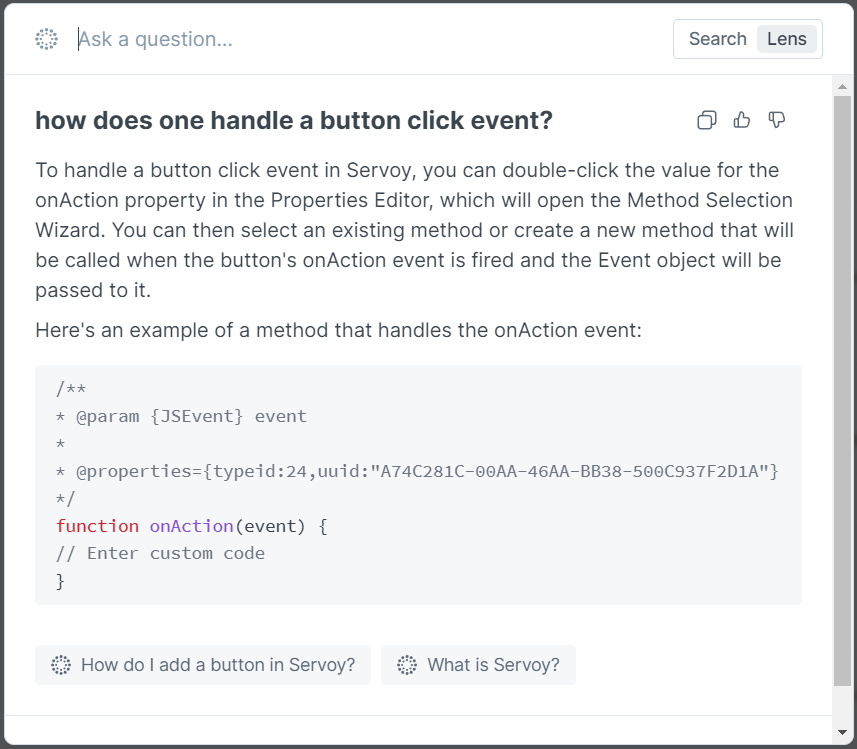This screenshot has width=857, height=749.
Task: Click the vertical scrollbar thumb
Action: [843, 390]
